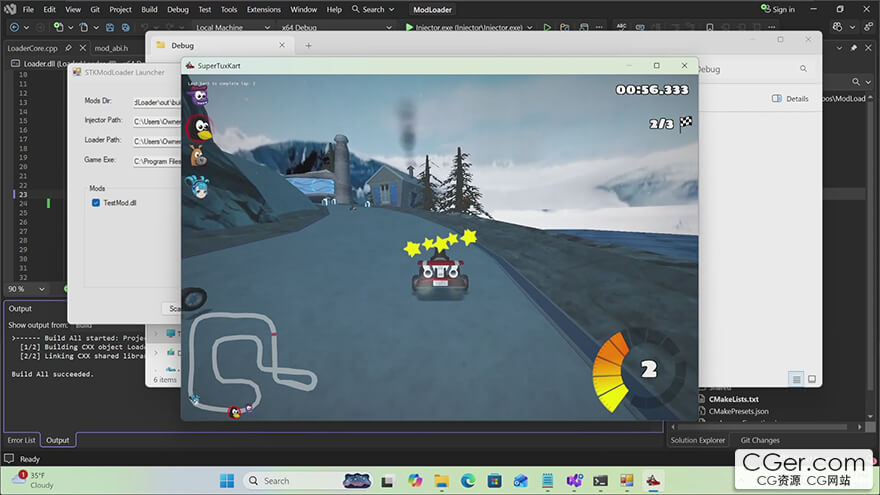Image resolution: width=880 pixels, height=495 pixels.
Task: Toggle the TestMod.dll checkbox
Action: tap(96, 202)
